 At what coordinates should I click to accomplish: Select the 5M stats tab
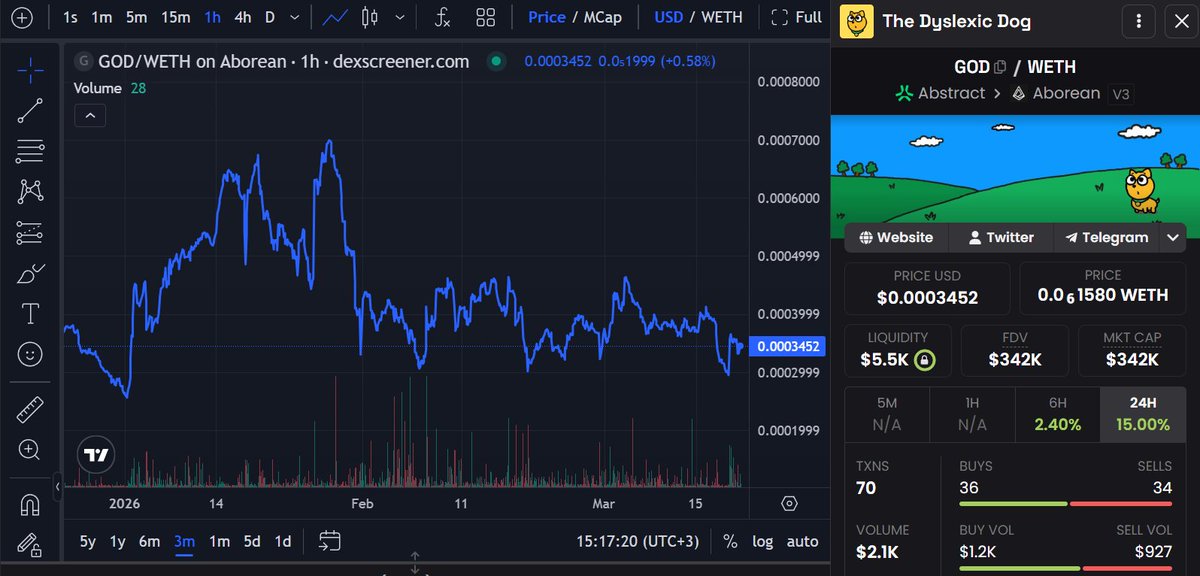(x=887, y=415)
